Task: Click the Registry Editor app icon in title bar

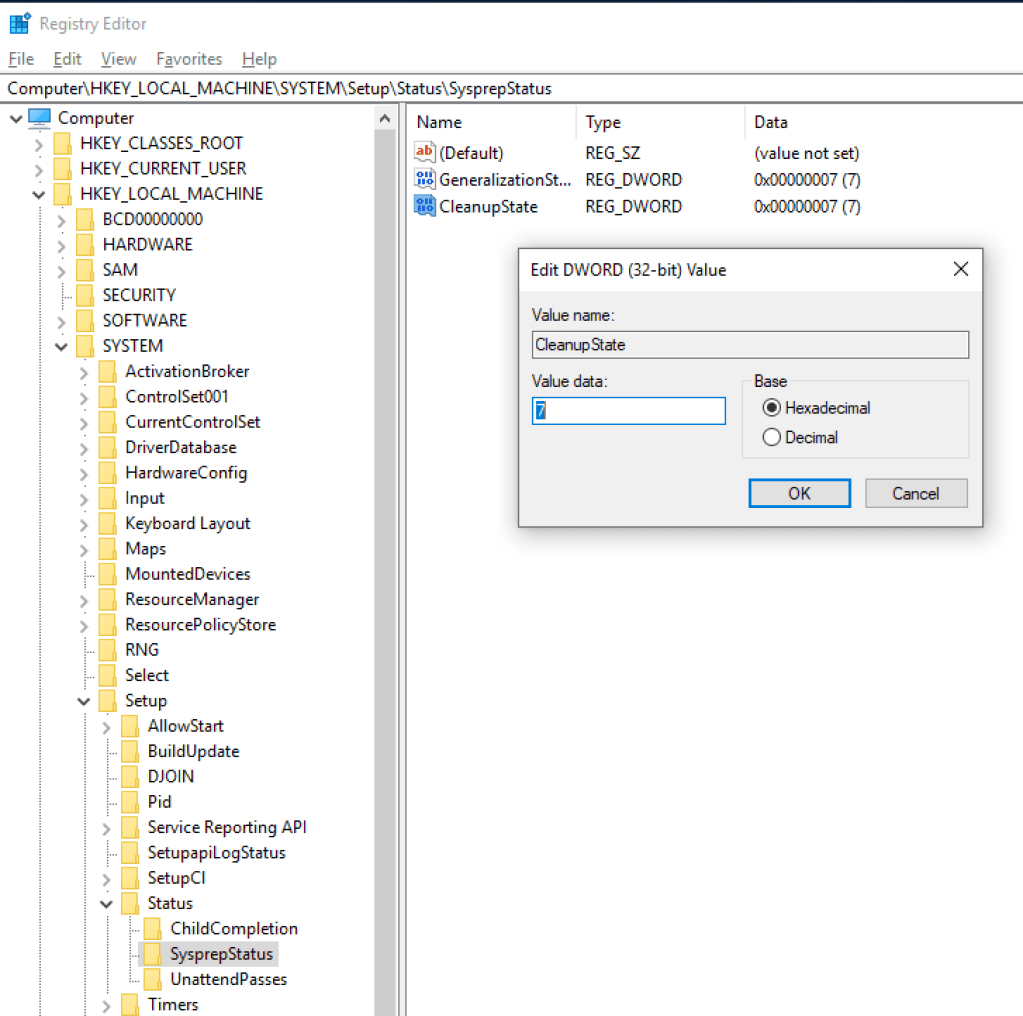Action: coord(19,24)
